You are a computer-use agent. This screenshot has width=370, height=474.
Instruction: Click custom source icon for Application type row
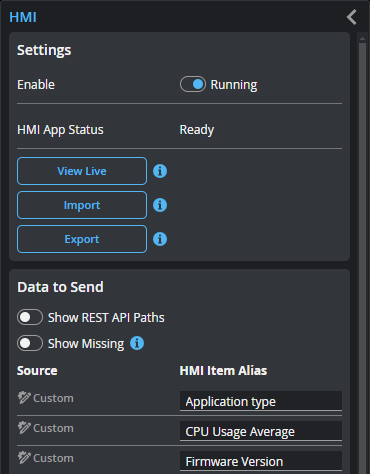point(24,398)
